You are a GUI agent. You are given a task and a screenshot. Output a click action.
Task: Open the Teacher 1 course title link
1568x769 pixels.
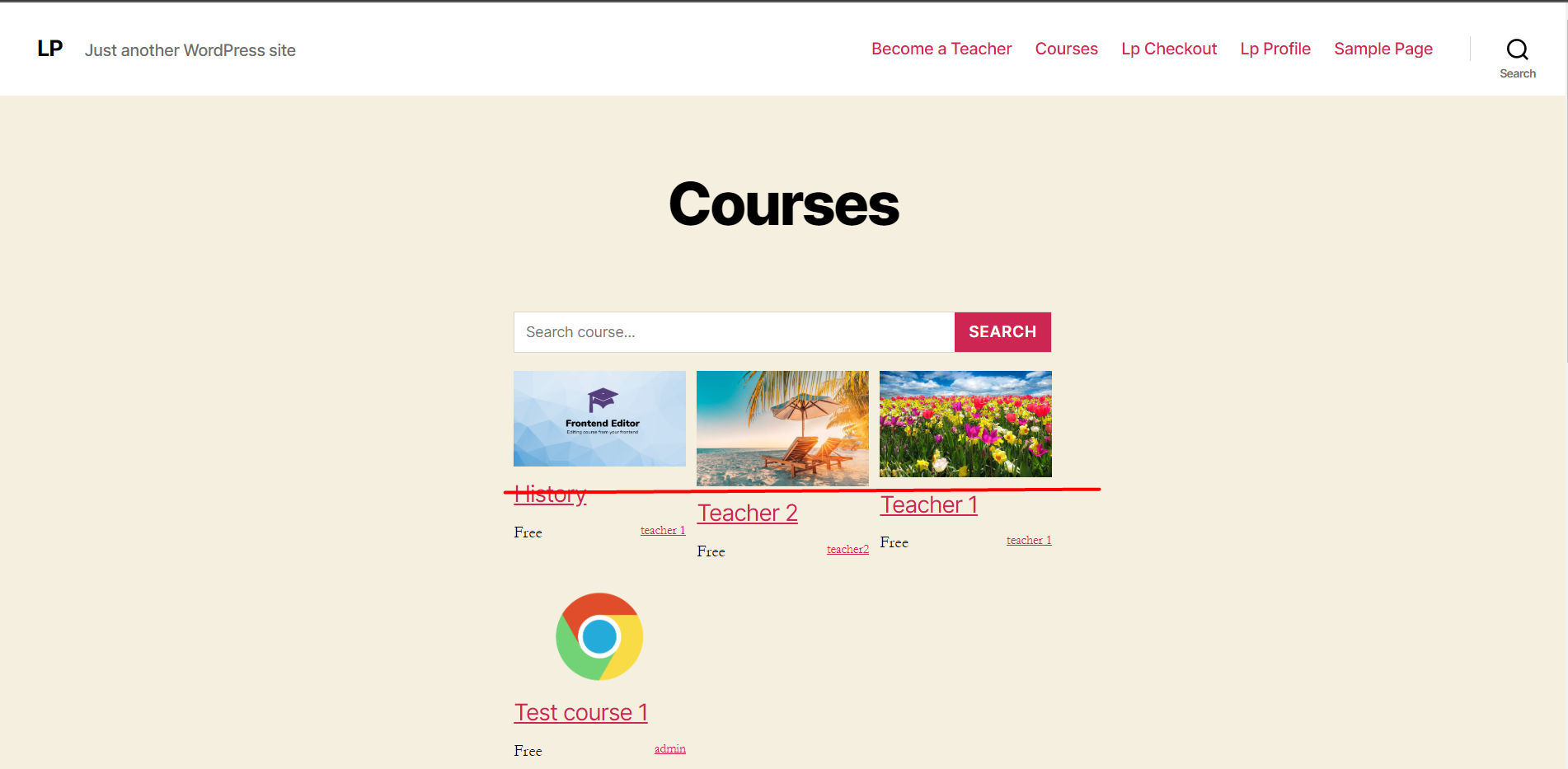(x=928, y=504)
